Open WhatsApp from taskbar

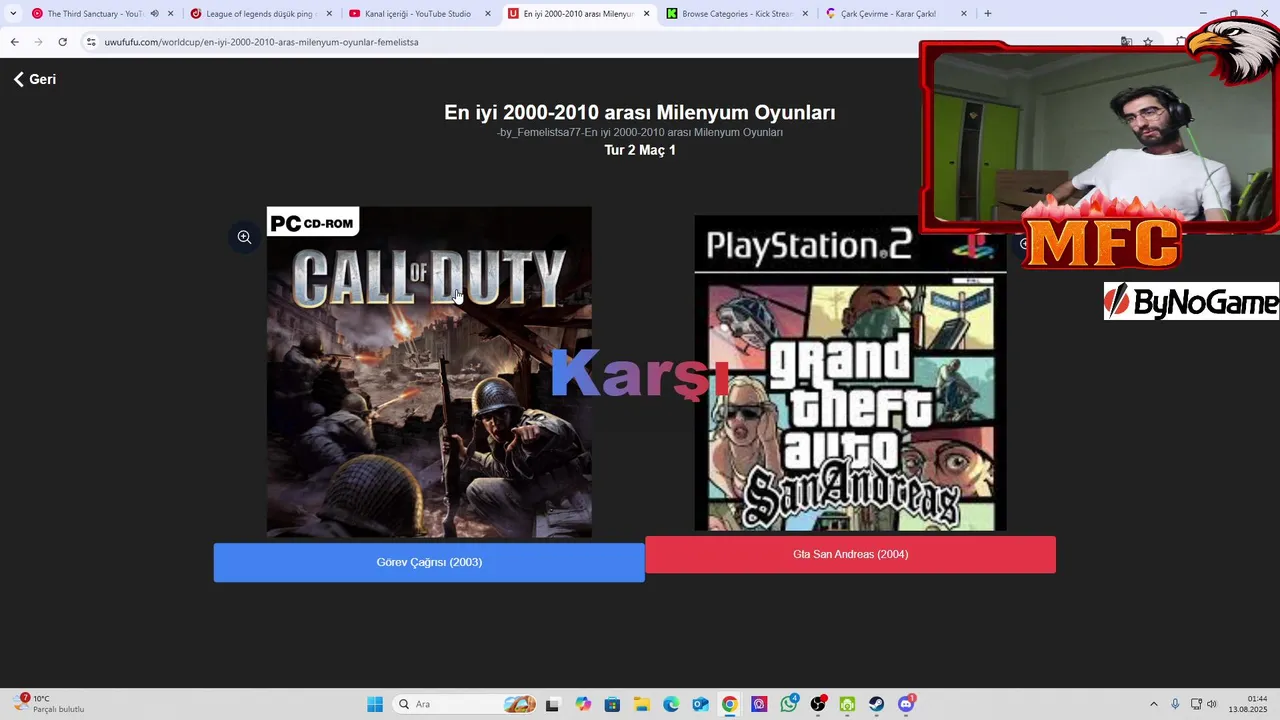point(789,704)
